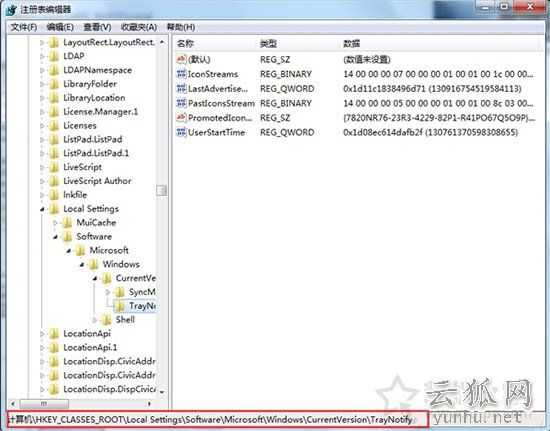Image resolution: width=550 pixels, height=431 pixels.
Task: Click the LastAdvertise QWORD value icon
Action: coord(181,88)
